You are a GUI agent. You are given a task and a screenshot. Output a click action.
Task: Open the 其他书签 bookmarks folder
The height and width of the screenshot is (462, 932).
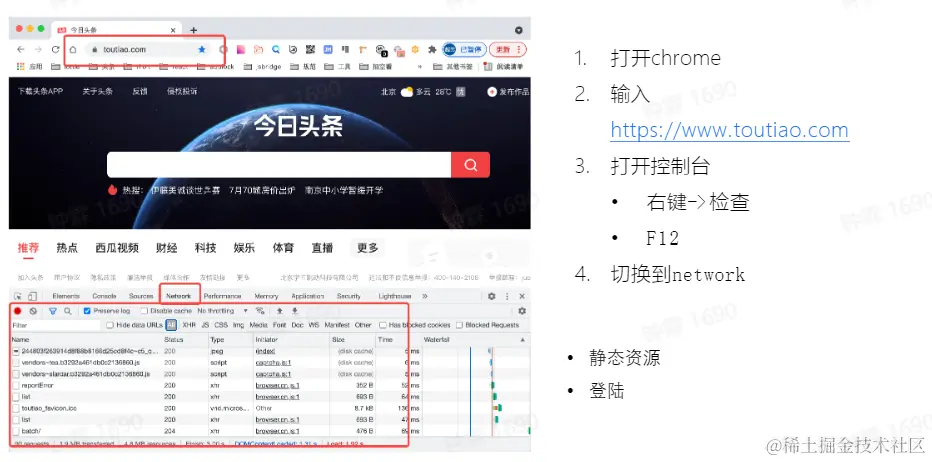pos(453,67)
